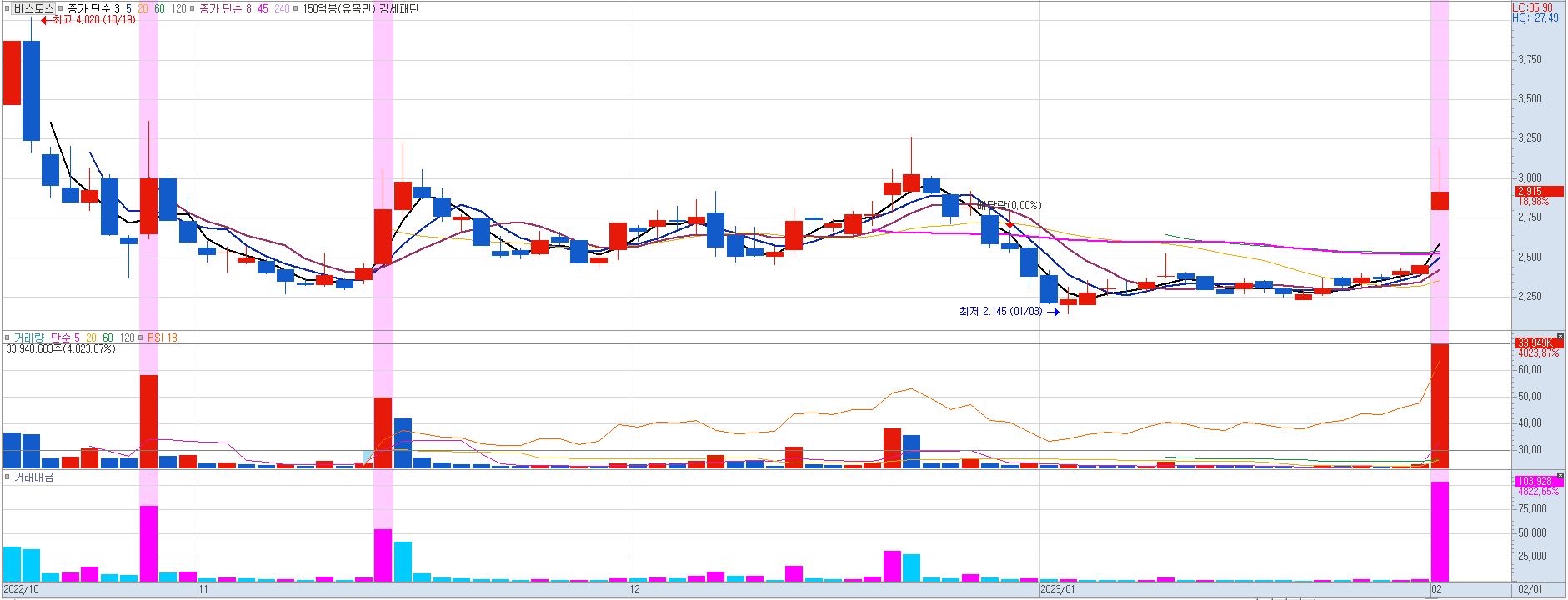Screen dimensions: 1568x600
Task: Click the 3,000 price axis label
Action: point(1530,177)
